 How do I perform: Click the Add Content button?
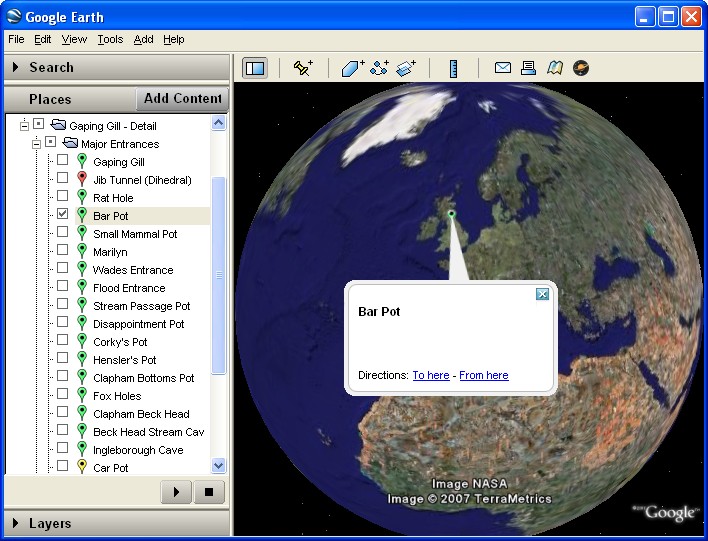(183, 98)
